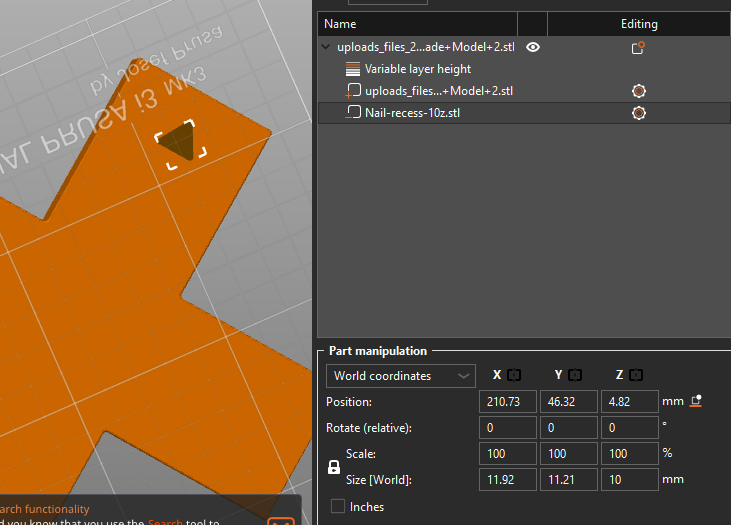The image size is (731, 525).
Task: Click the Size Y field showing 11.21
Action: tap(569, 480)
